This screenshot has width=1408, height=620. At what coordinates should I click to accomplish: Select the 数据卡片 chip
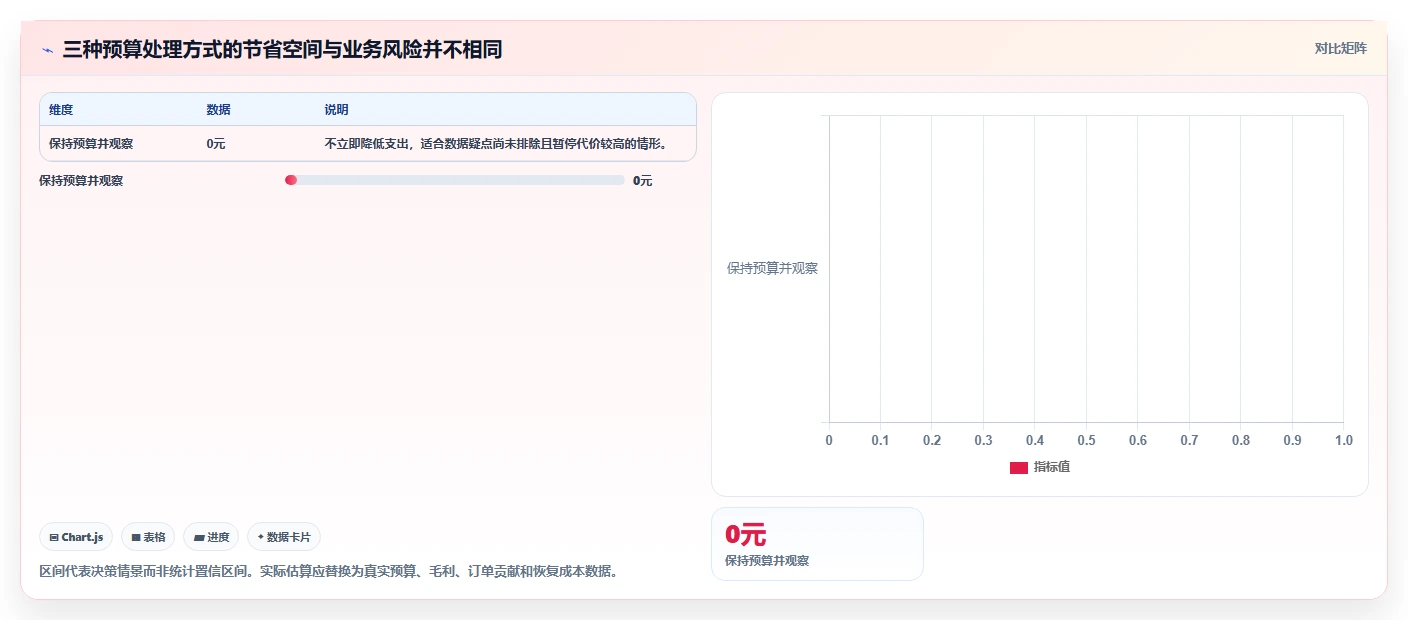point(284,537)
